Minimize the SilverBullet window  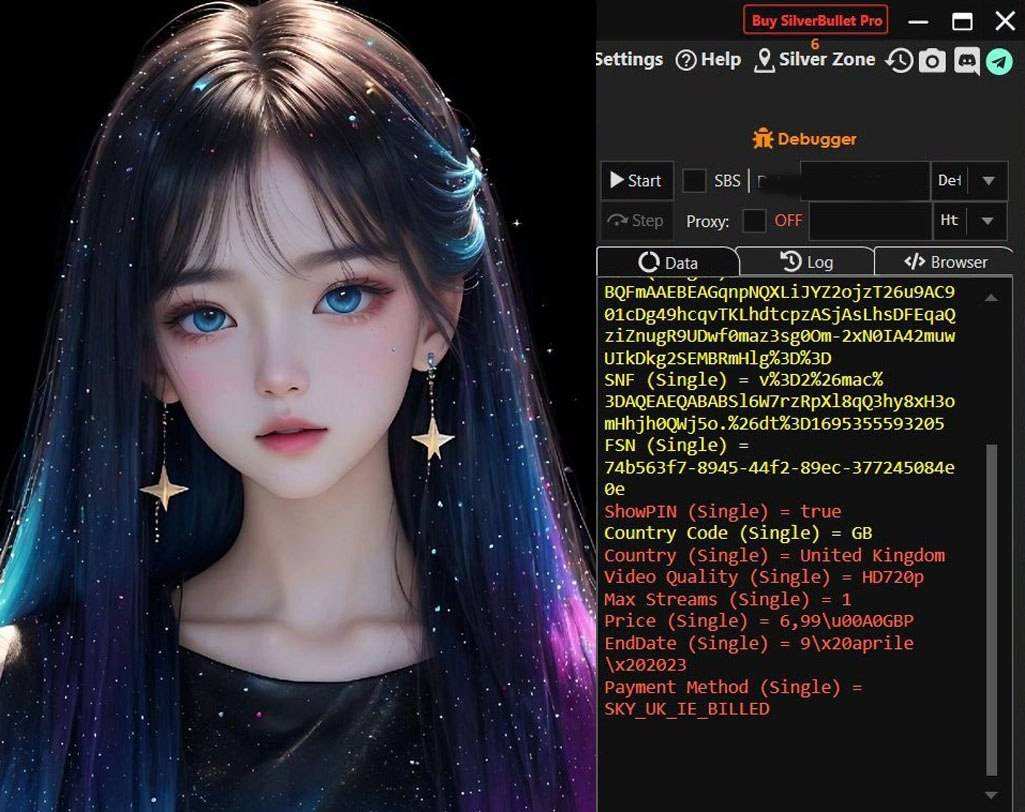[x=918, y=22]
